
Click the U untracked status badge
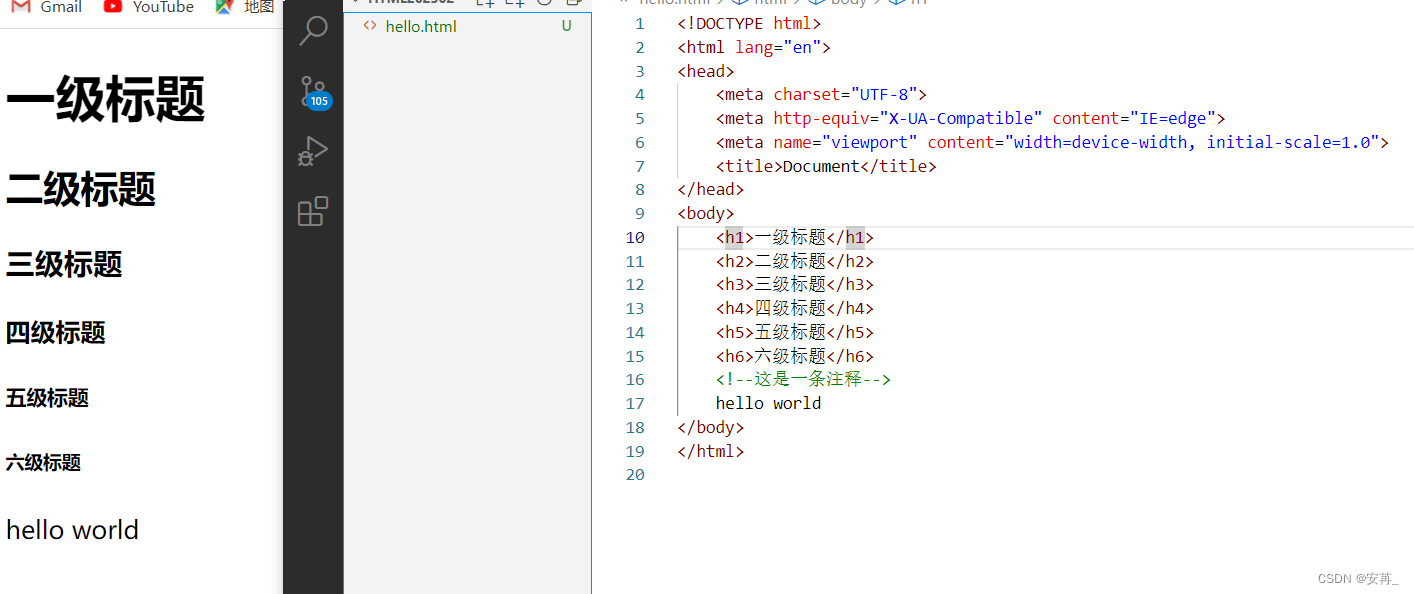coord(566,26)
